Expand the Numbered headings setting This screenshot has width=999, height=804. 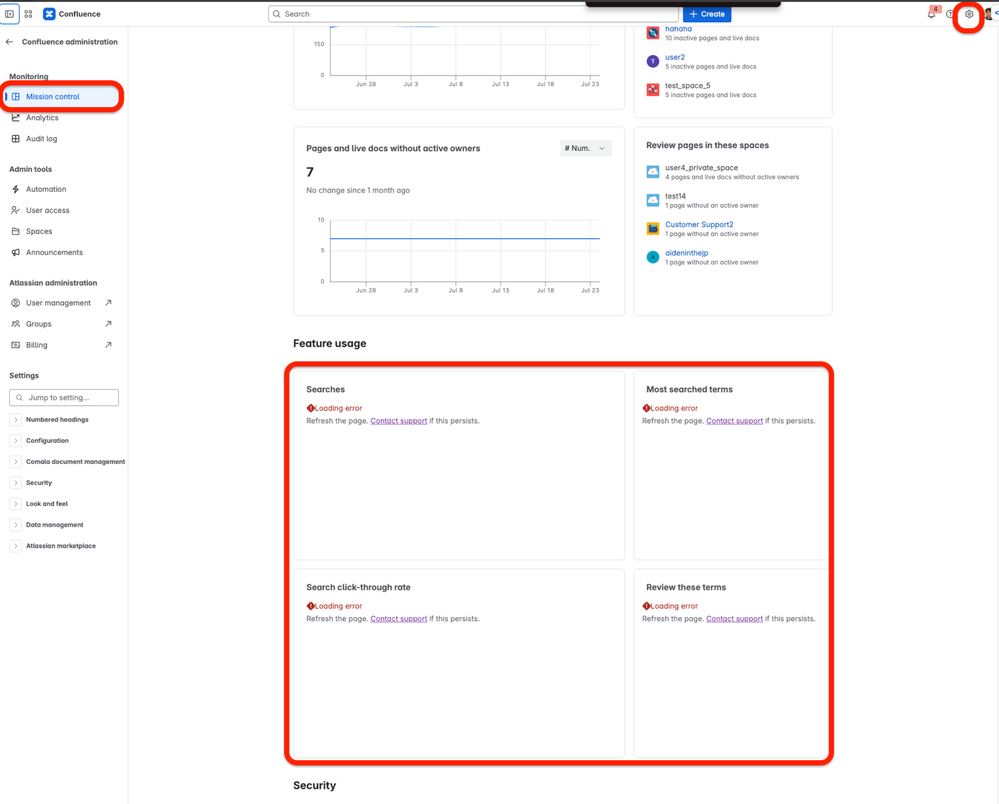[16, 420]
